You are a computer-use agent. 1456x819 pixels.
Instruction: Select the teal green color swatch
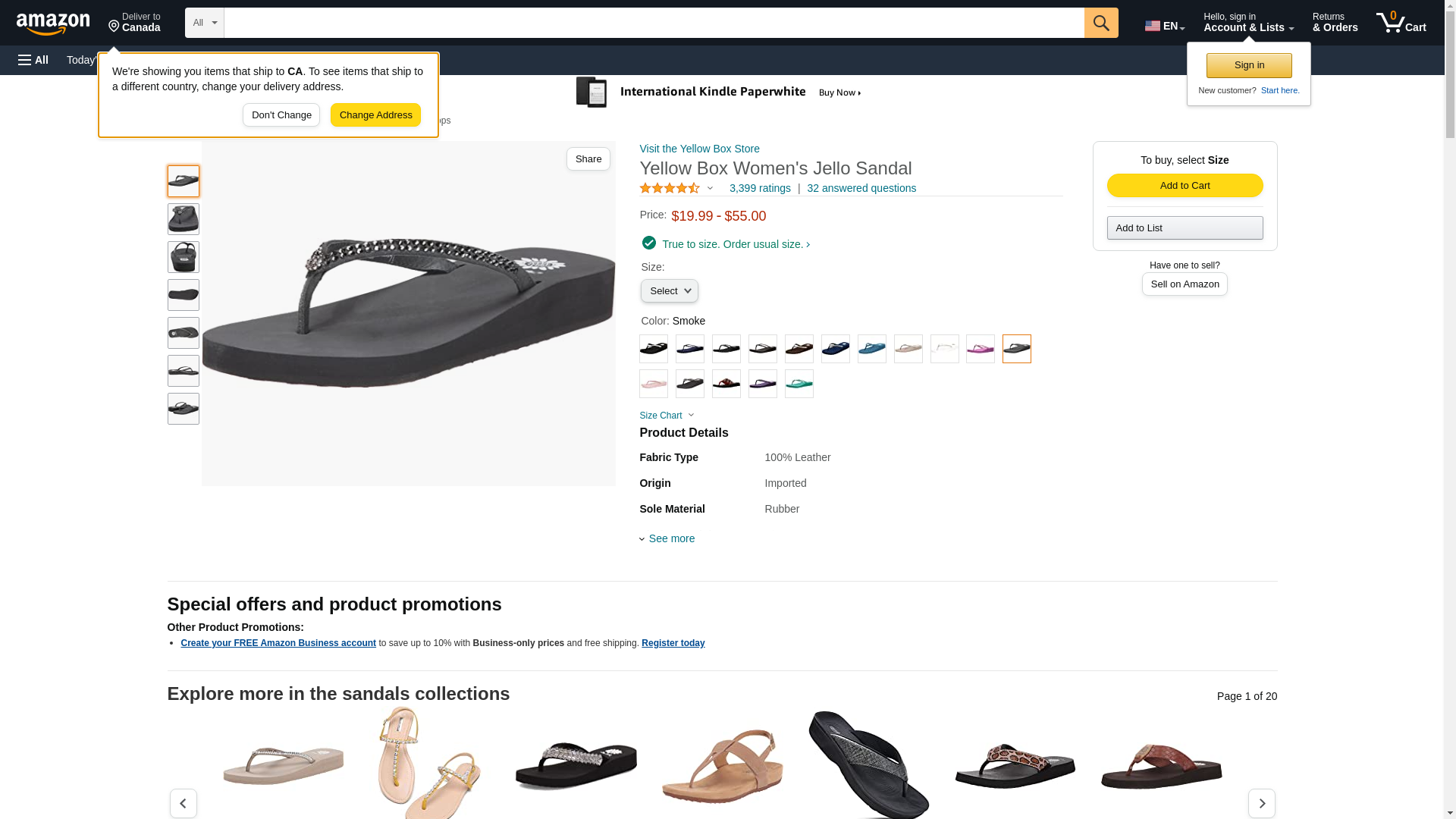[799, 384]
